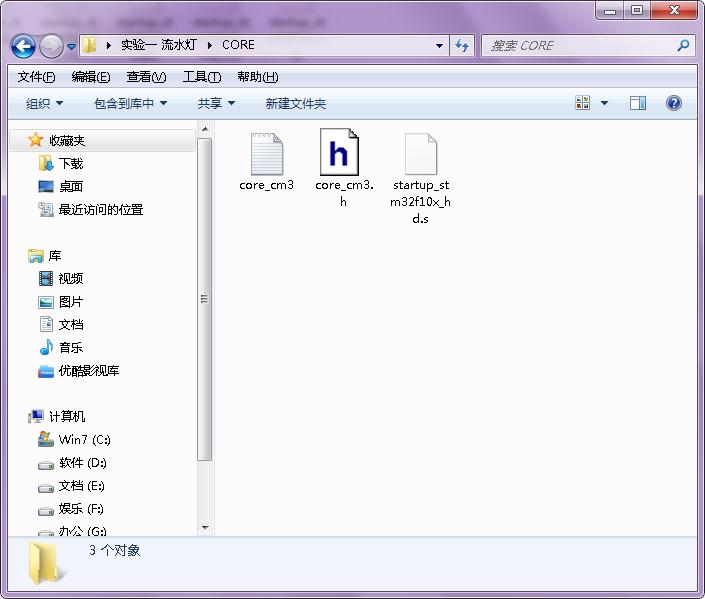
Task: Select 收藏夹 in navigation pane
Action: [67, 141]
